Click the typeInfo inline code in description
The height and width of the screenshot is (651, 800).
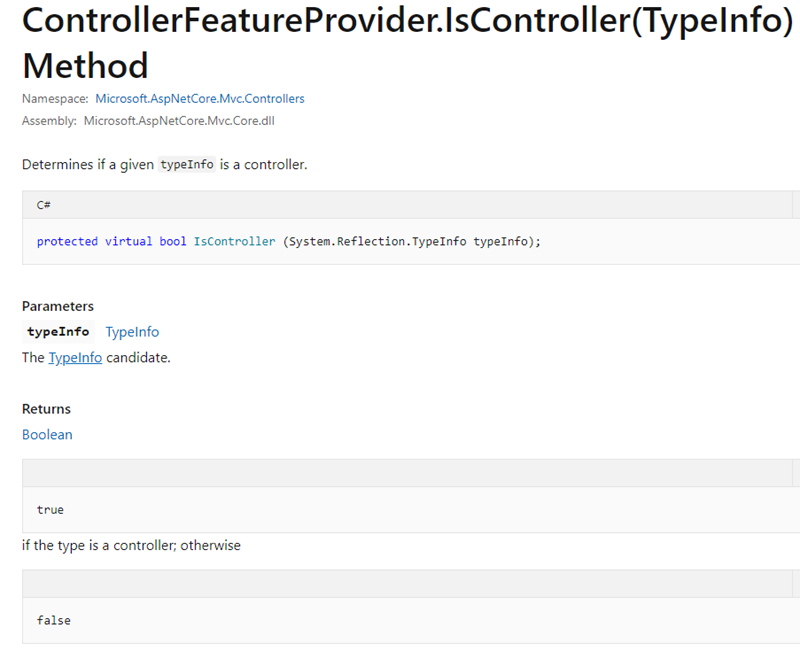tap(186, 164)
